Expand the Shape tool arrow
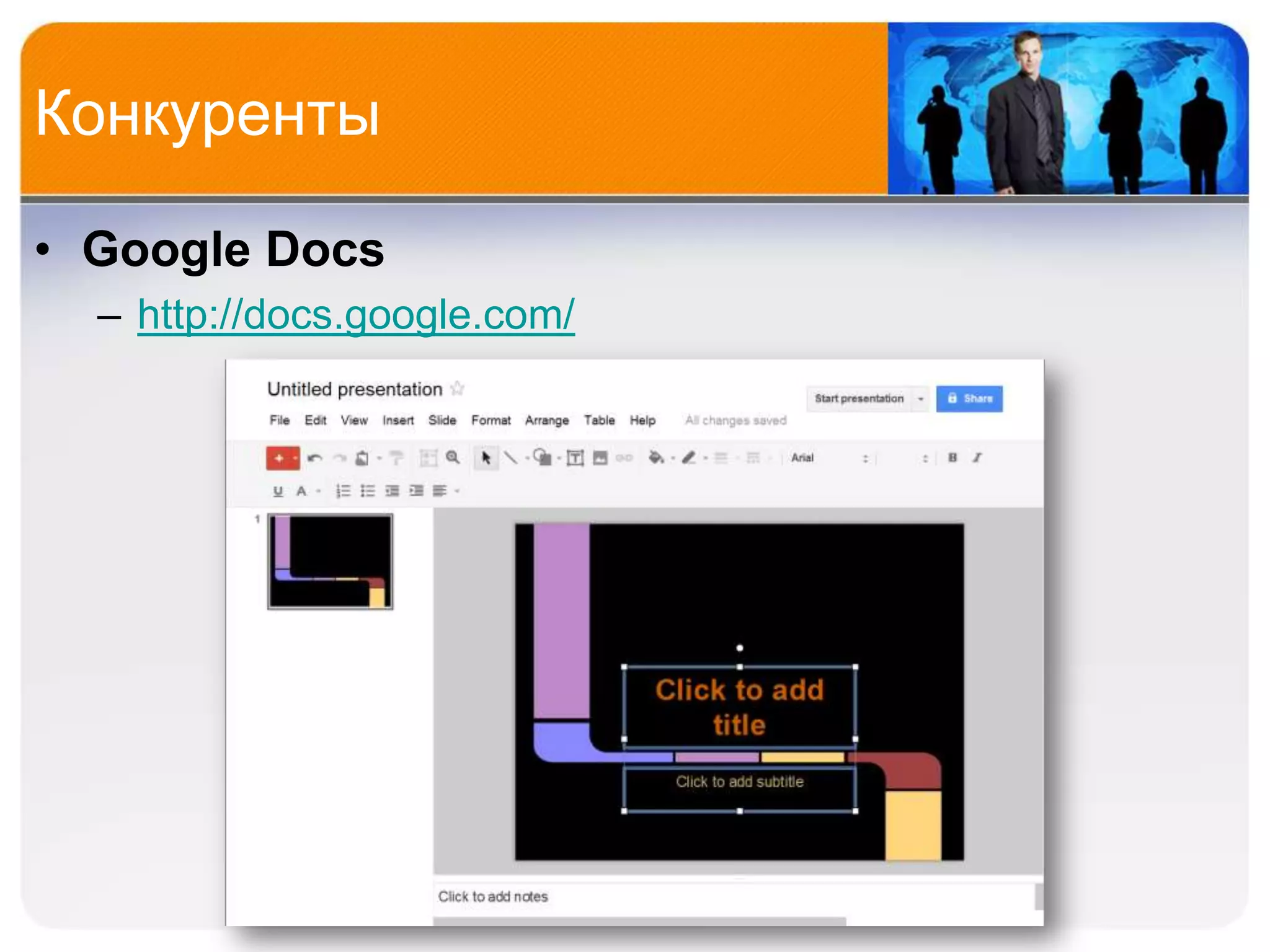Screen dimensions: 1270x952 (x=559, y=459)
